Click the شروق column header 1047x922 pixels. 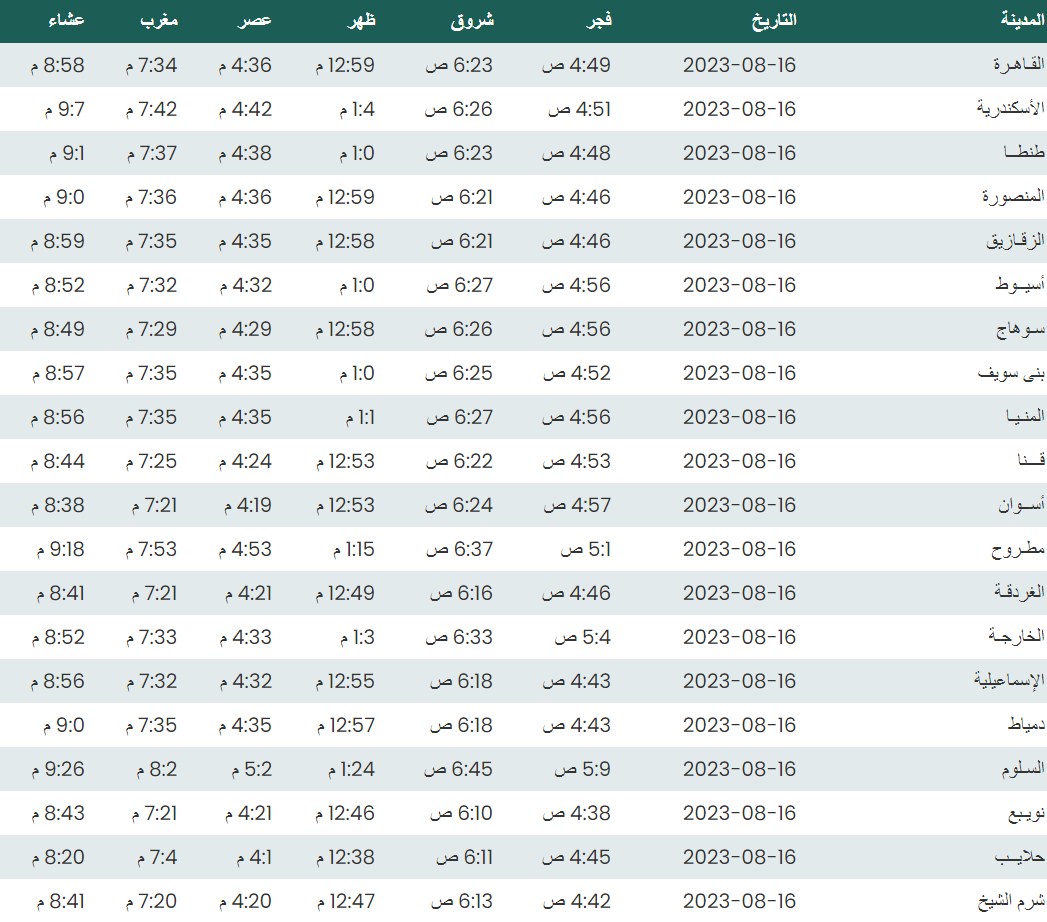475,20
